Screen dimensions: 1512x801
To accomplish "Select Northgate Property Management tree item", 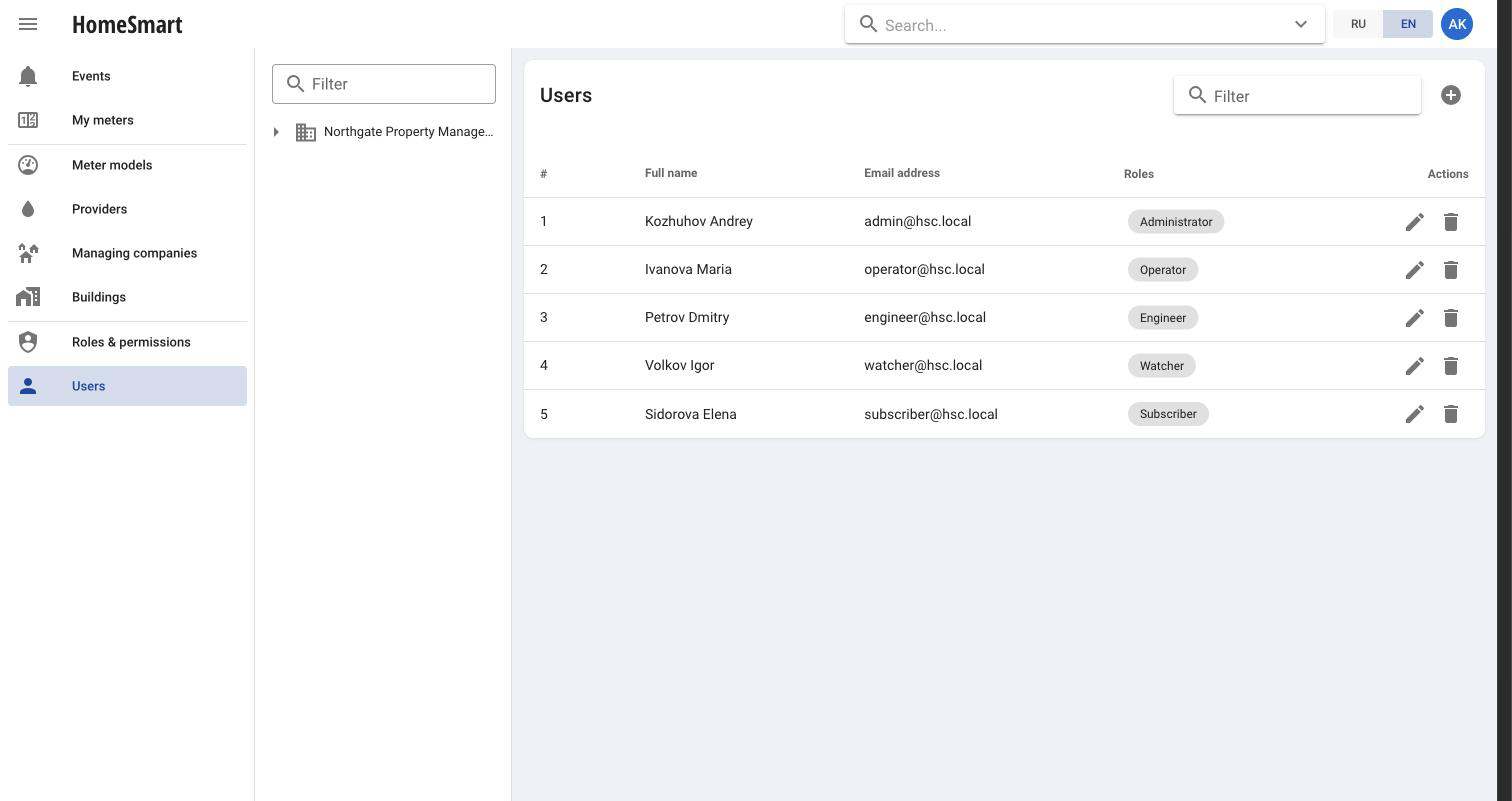I will click(408, 132).
